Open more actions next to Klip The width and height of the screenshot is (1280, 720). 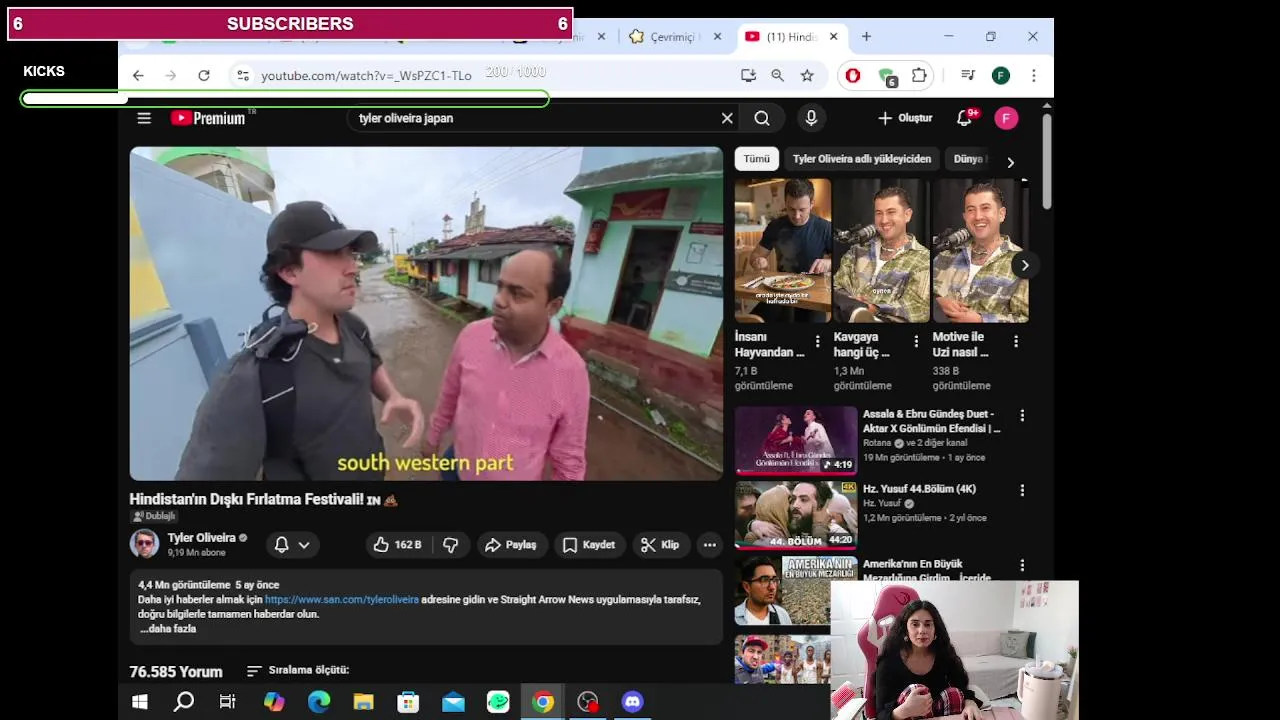tap(709, 545)
